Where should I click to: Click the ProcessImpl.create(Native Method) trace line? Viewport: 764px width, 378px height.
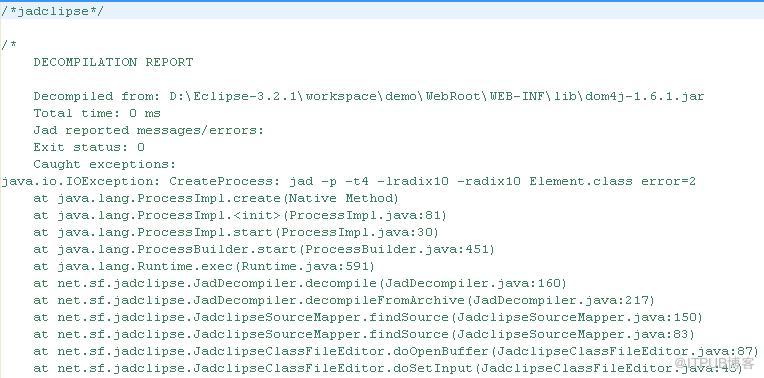[x=216, y=198]
